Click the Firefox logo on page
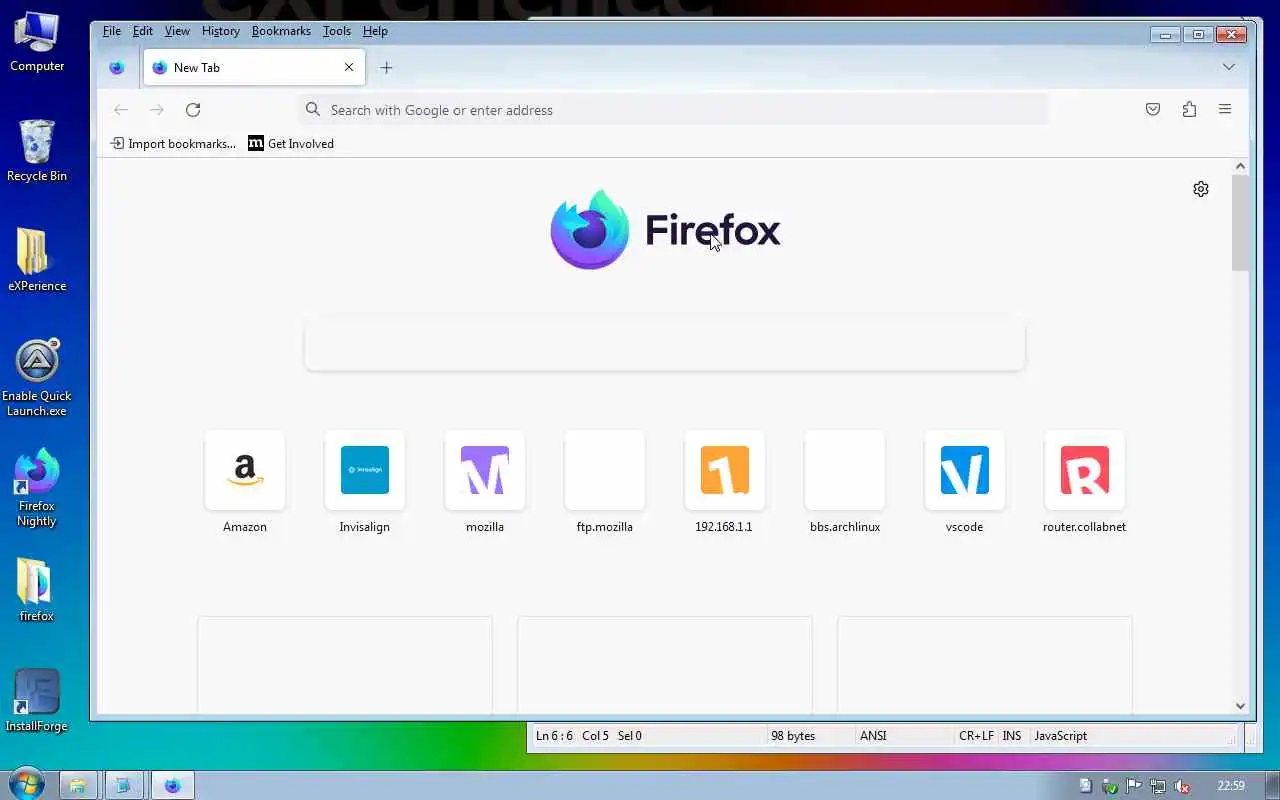 (665, 230)
